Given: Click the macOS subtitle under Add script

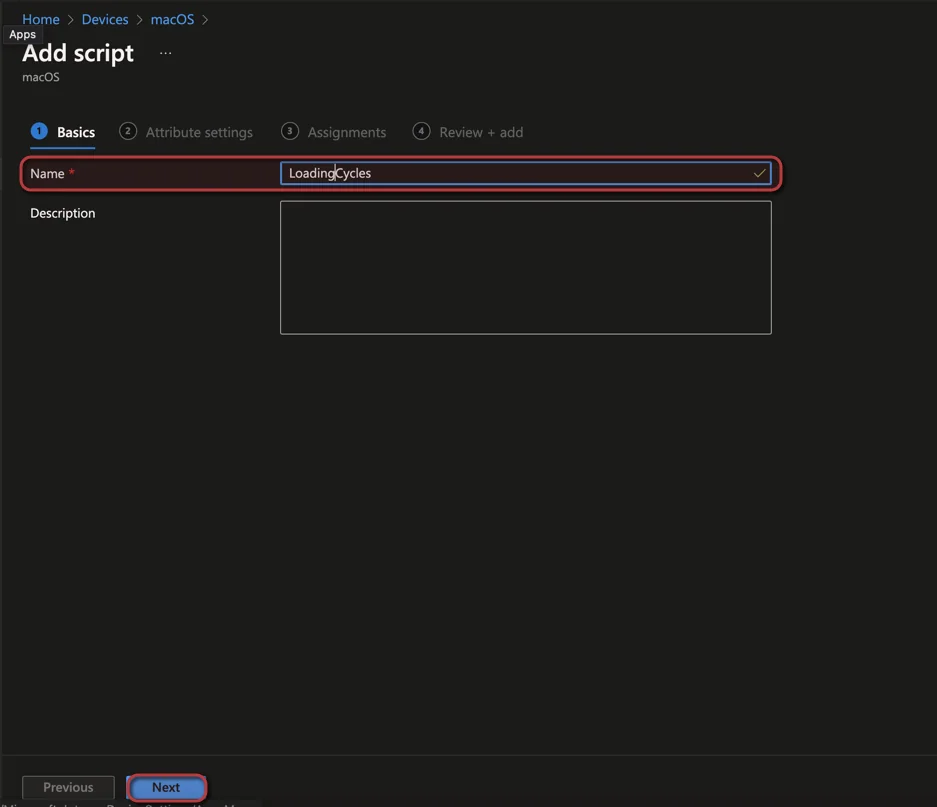Looking at the screenshot, I should pyautogui.click(x=41, y=77).
